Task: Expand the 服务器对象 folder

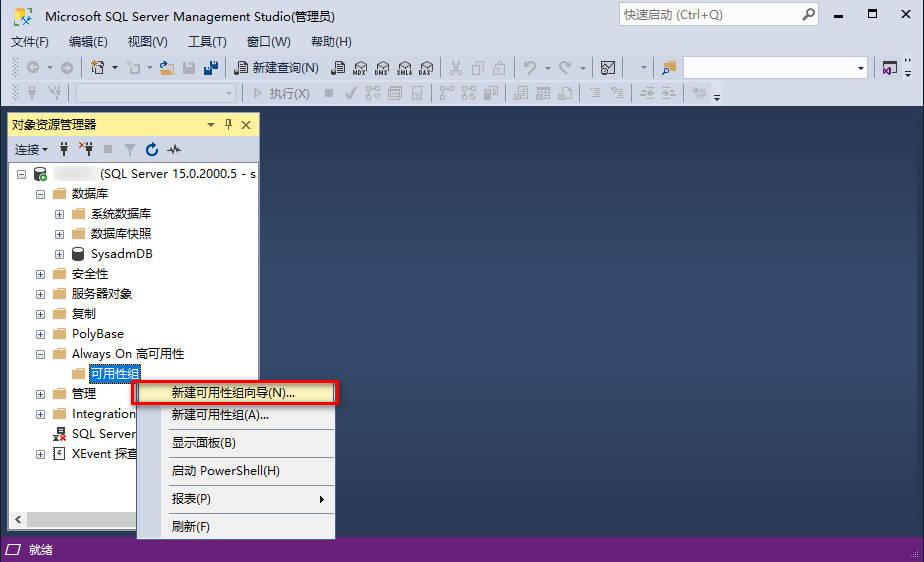Action: coord(41,295)
